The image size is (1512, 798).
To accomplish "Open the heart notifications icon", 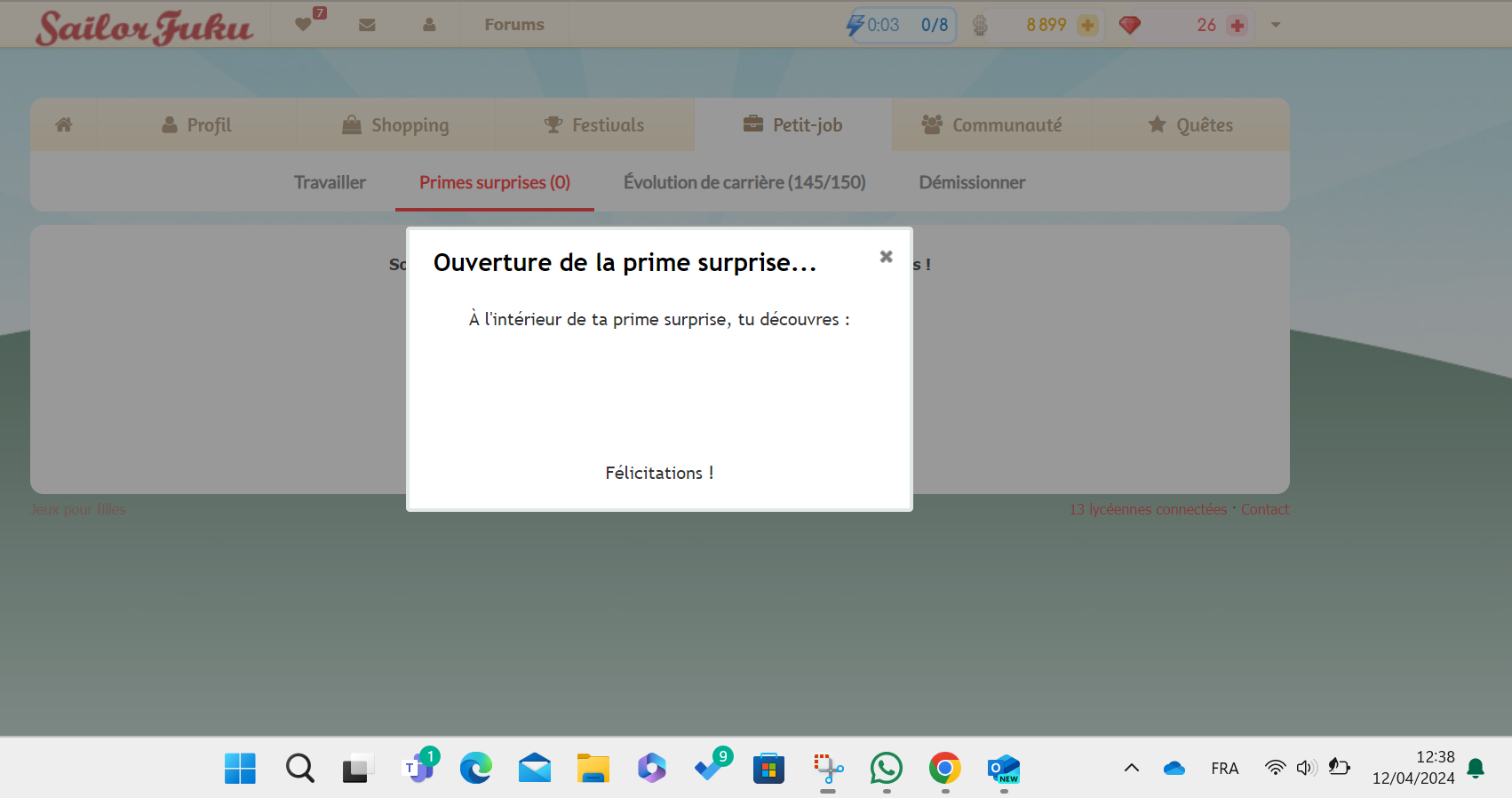I will pos(304,24).
